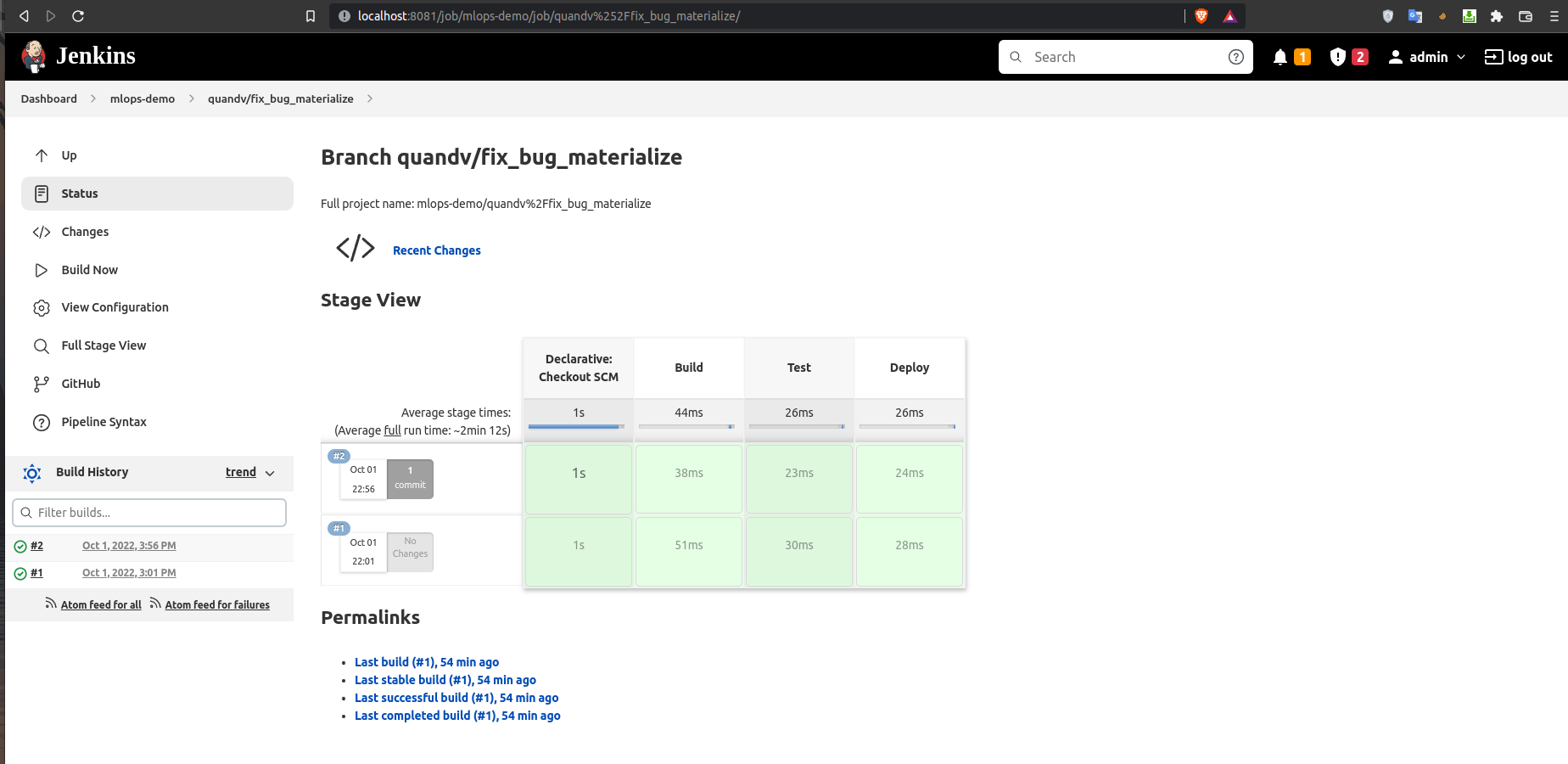Click the log out icon
Viewport: 1568px width, 764px height.
point(1493,57)
